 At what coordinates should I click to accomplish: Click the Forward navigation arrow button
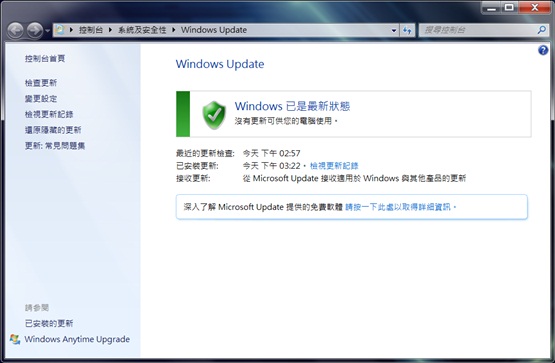pyautogui.click(x=35, y=30)
